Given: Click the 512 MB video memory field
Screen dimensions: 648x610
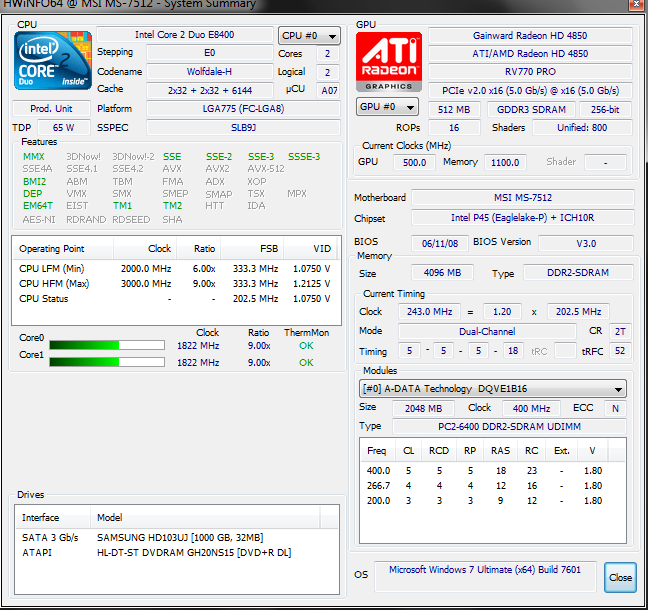Looking at the screenshot, I should click(454, 110).
